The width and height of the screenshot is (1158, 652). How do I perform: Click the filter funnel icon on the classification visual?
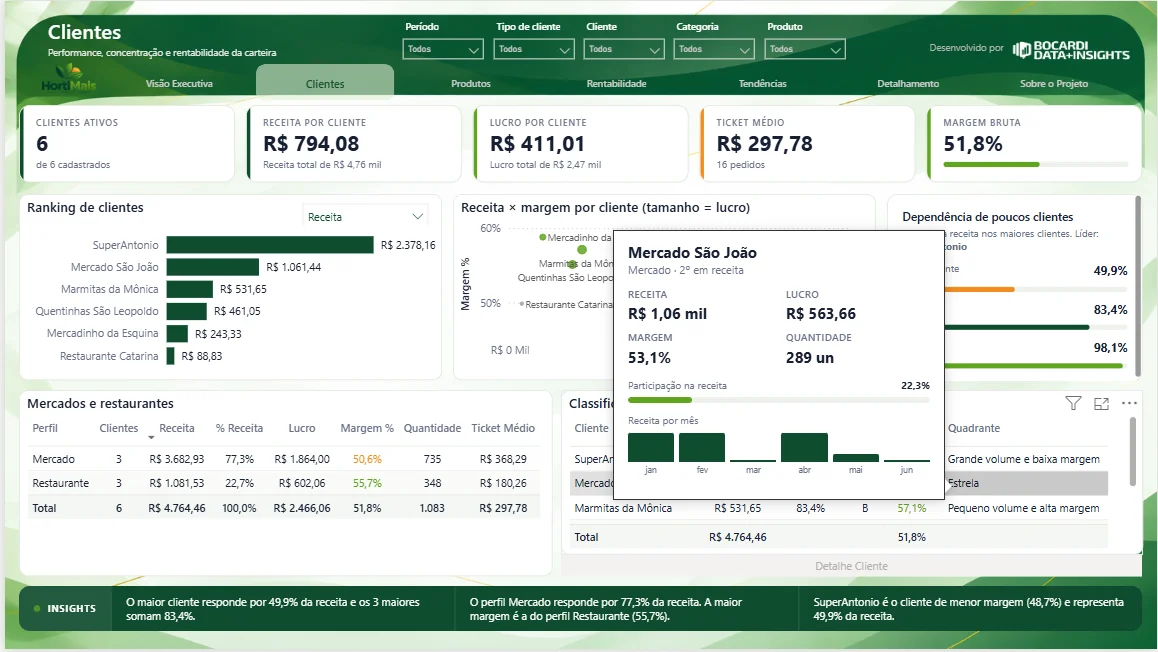click(x=1073, y=403)
